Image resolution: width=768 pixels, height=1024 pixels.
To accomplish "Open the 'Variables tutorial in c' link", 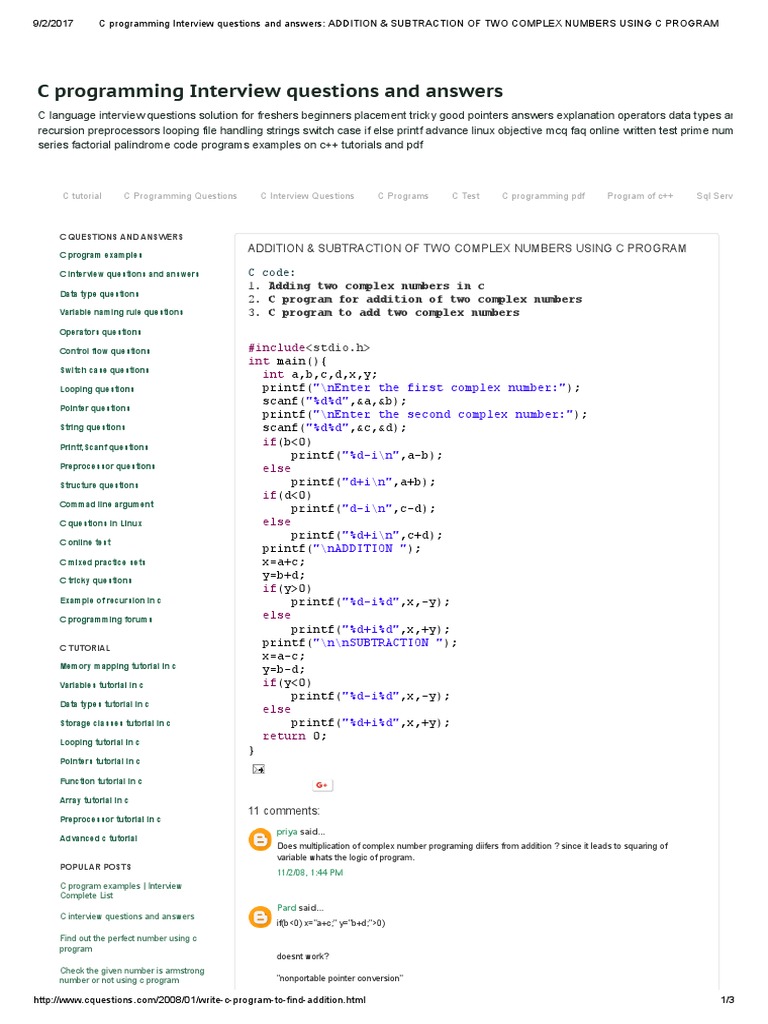I will point(101,685).
